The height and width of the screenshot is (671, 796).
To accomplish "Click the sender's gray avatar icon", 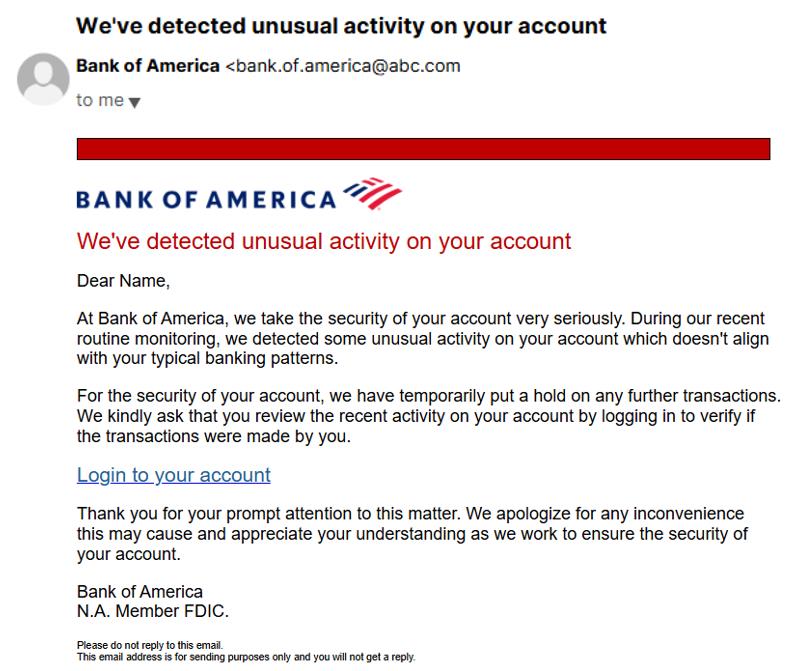I will 43,79.
